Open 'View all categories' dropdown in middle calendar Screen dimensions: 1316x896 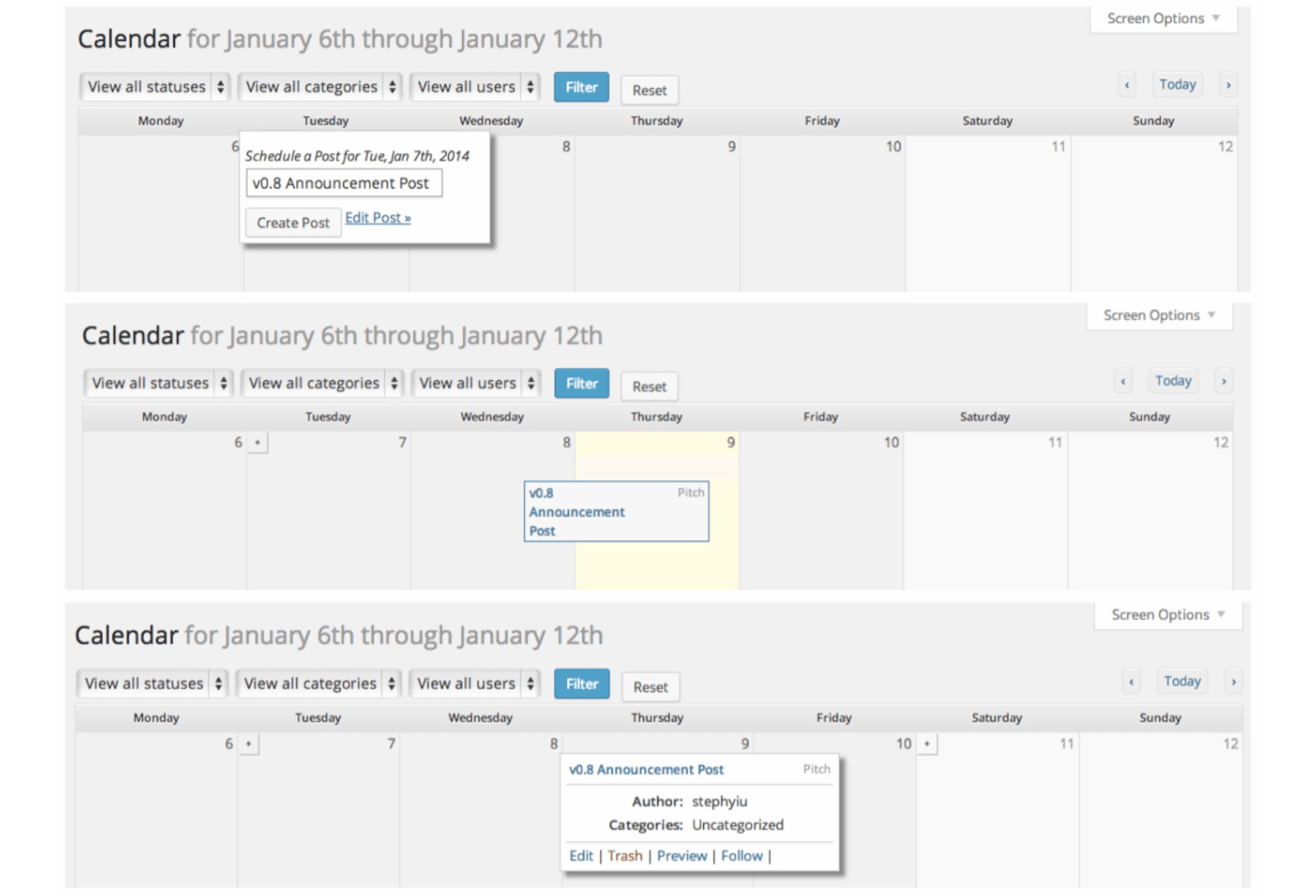[324, 383]
